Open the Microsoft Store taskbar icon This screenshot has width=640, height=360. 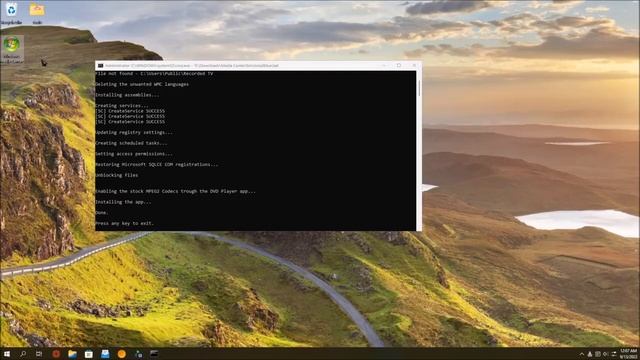coord(89,354)
